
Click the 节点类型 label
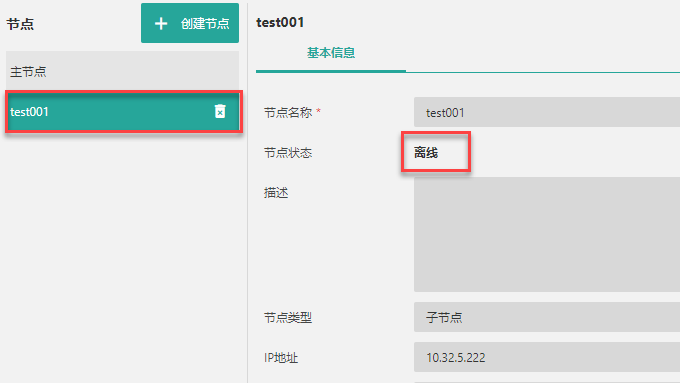pos(288,318)
